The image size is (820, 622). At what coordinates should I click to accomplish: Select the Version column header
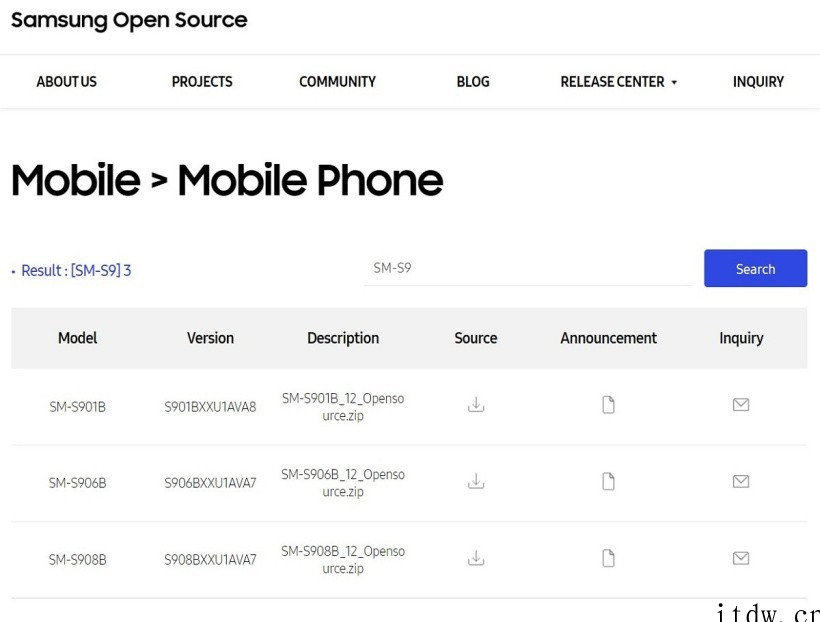click(x=210, y=338)
